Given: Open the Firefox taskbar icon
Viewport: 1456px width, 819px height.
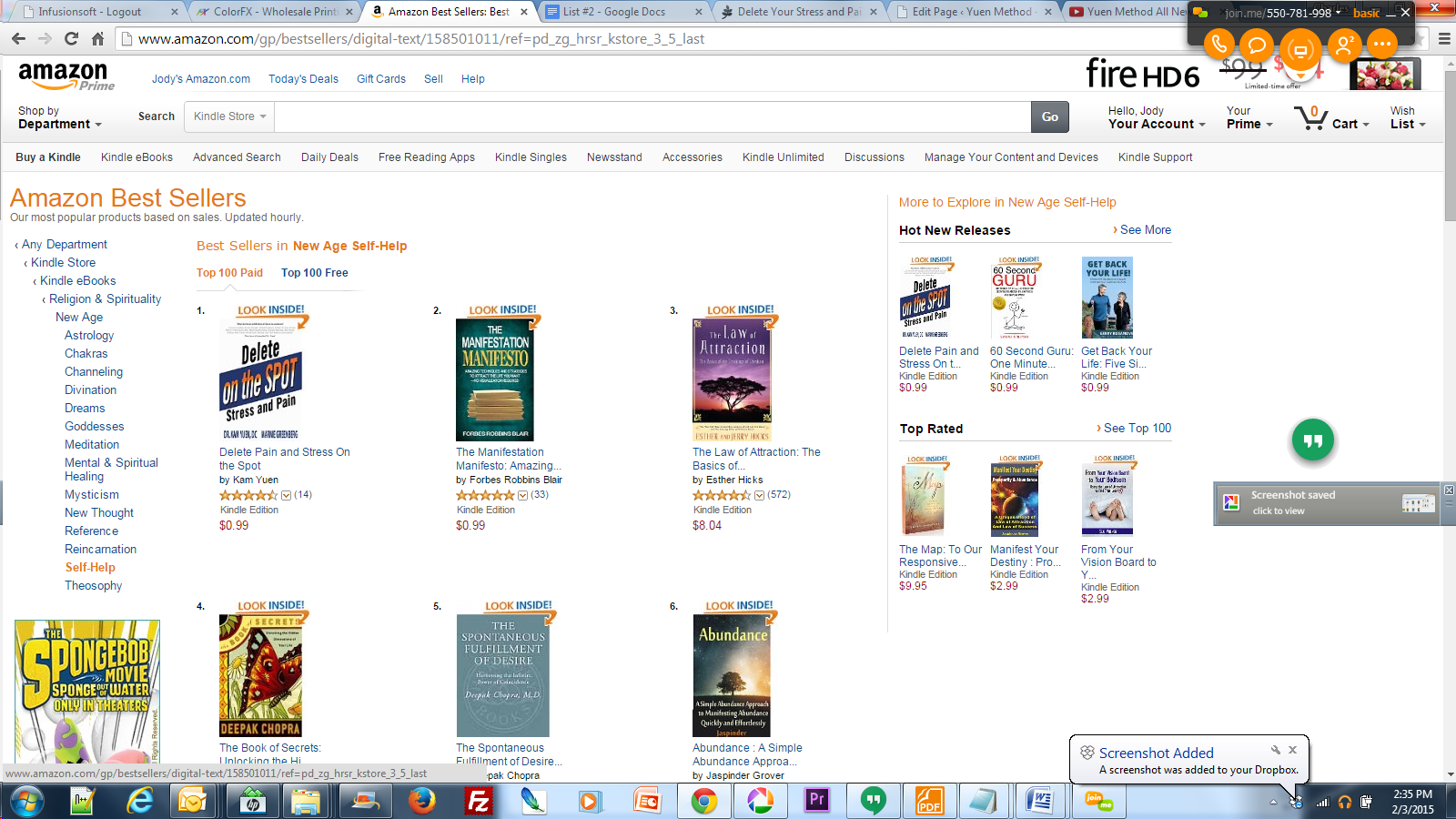Looking at the screenshot, I should pos(421,801).
